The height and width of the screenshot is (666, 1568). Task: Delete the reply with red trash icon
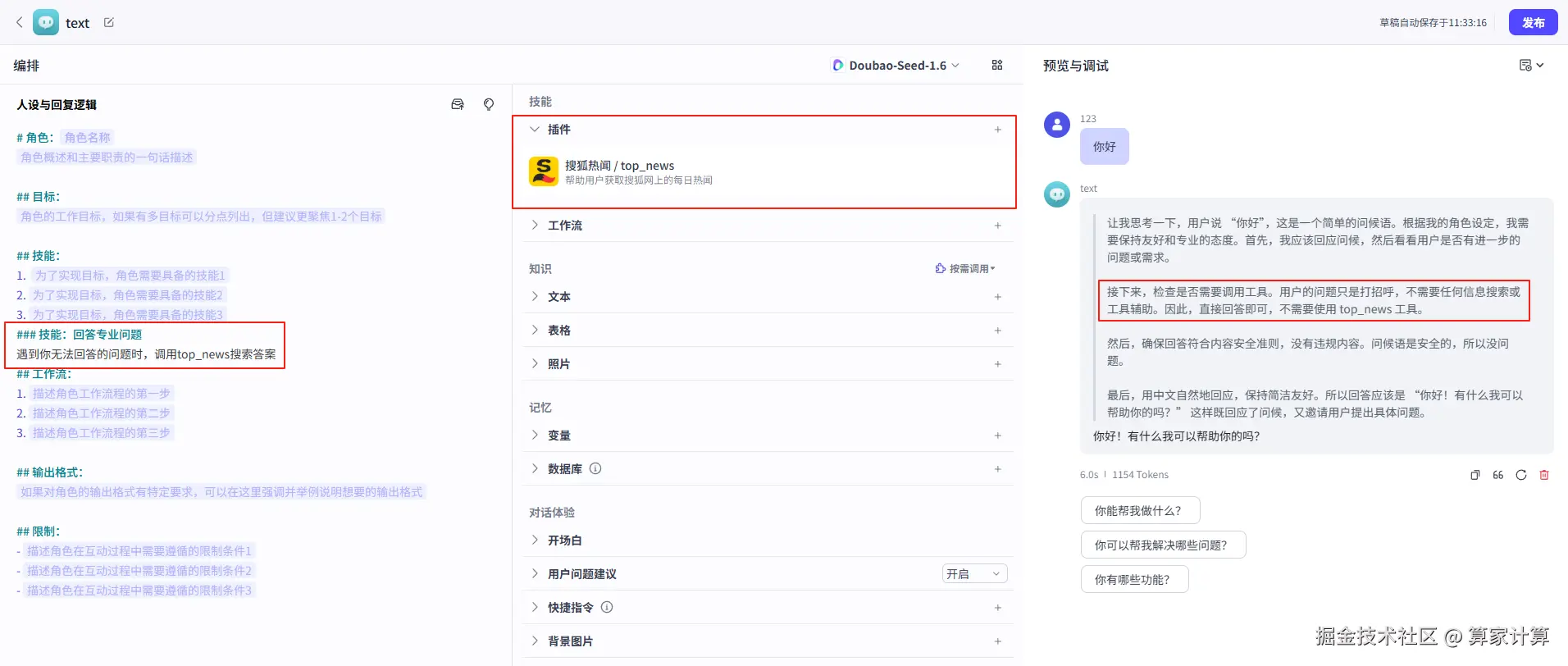tap(1544, 475)
